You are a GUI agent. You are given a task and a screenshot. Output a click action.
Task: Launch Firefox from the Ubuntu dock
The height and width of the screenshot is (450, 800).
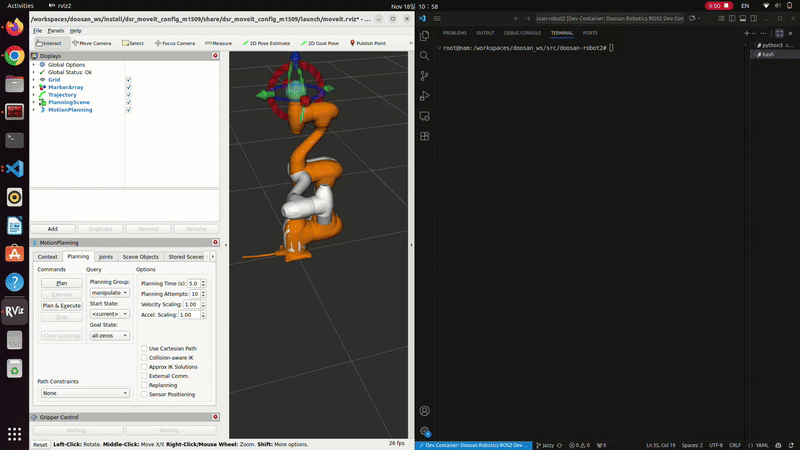pyautogui.click(x=14, y=28)
